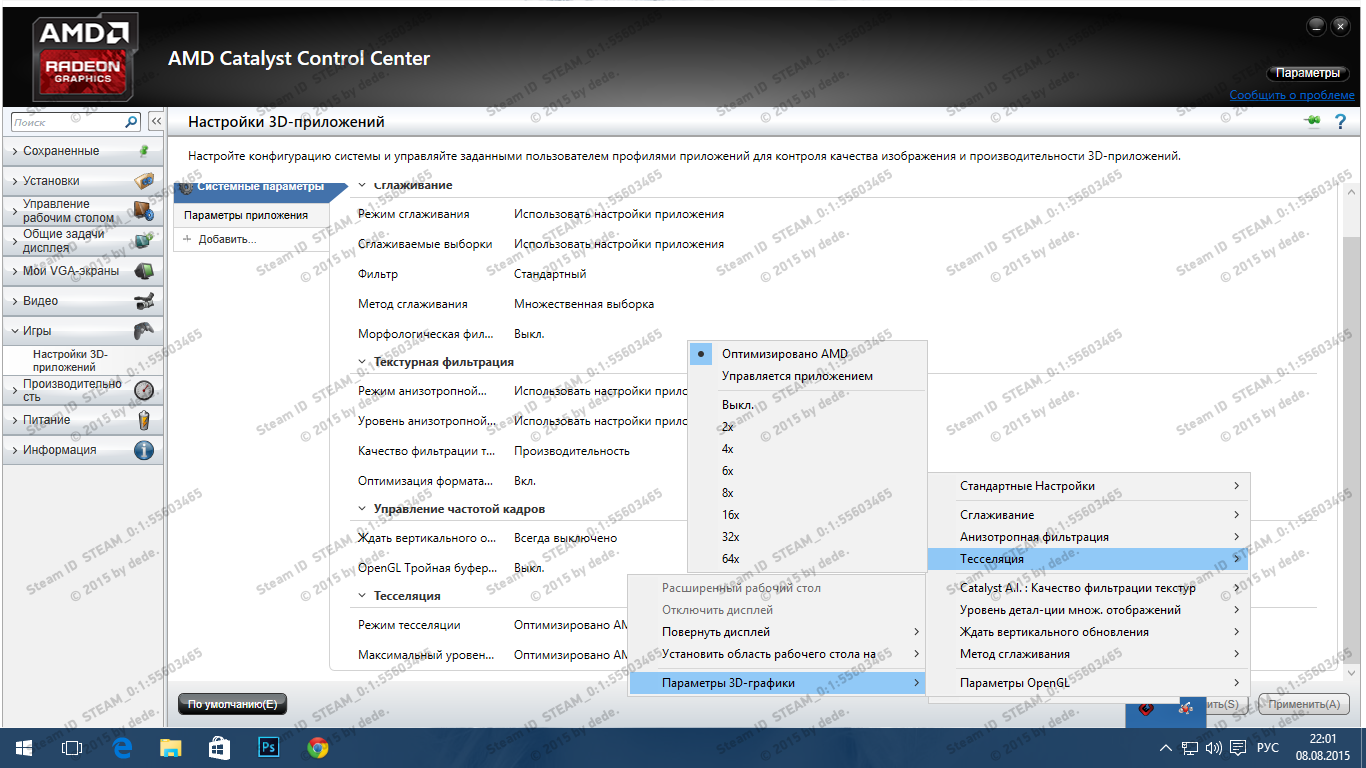Click the Применить(A) button

click(1303, 704)
